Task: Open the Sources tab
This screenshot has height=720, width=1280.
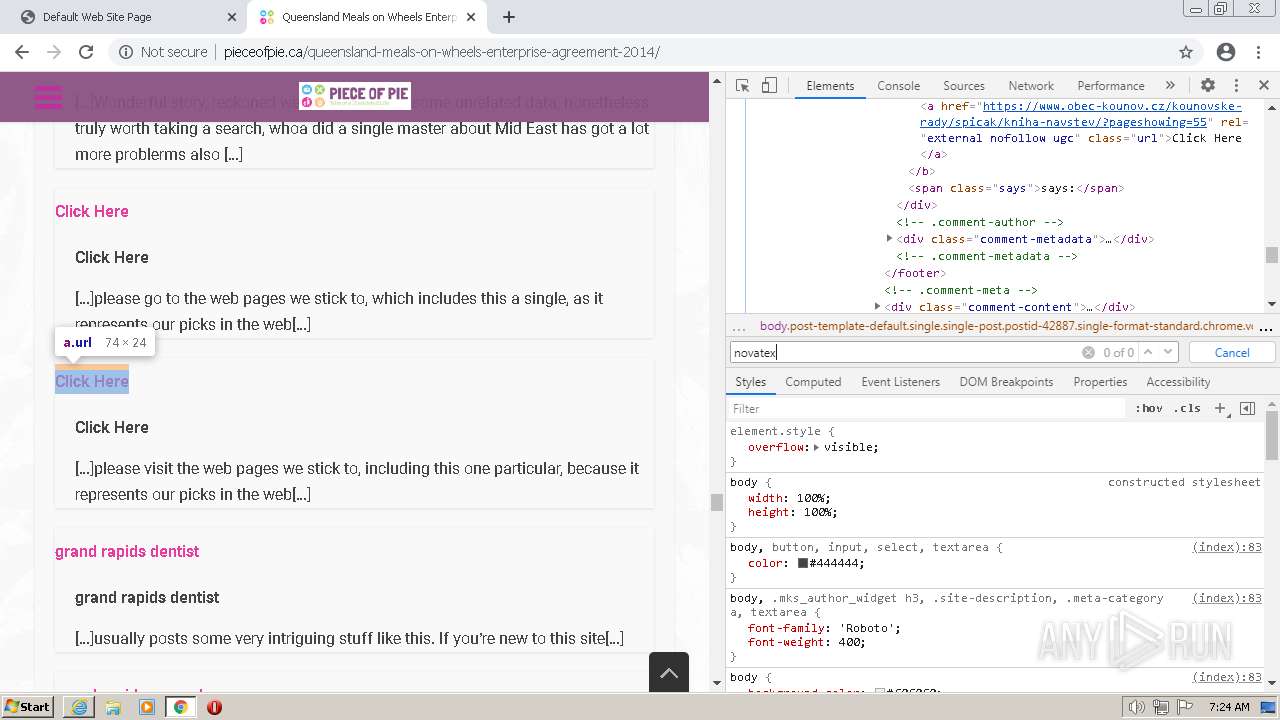Action: coord(964,86)
